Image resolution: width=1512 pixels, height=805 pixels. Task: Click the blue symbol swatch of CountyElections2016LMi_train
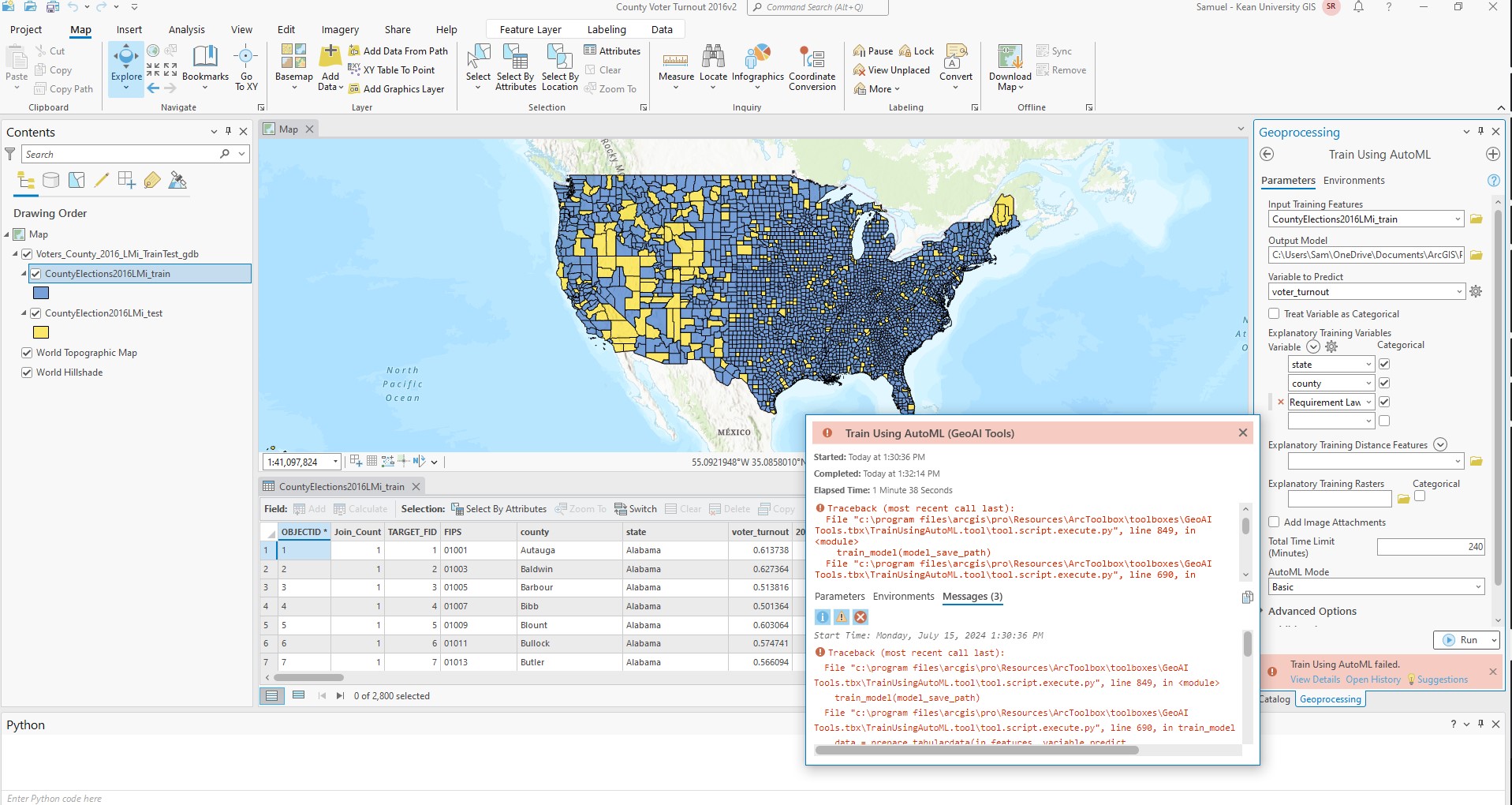(41, 293)
